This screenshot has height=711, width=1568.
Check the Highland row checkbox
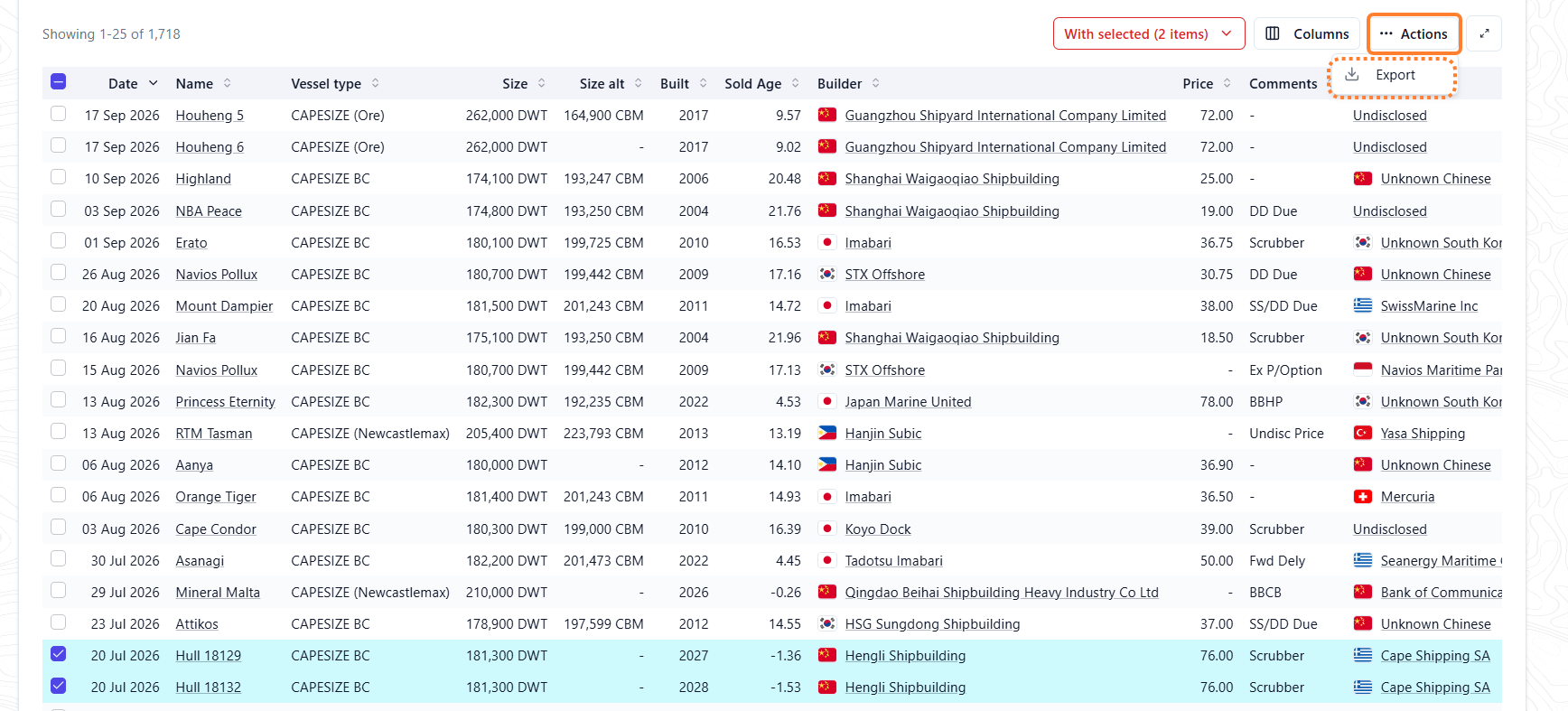click(x=59, y=177)
